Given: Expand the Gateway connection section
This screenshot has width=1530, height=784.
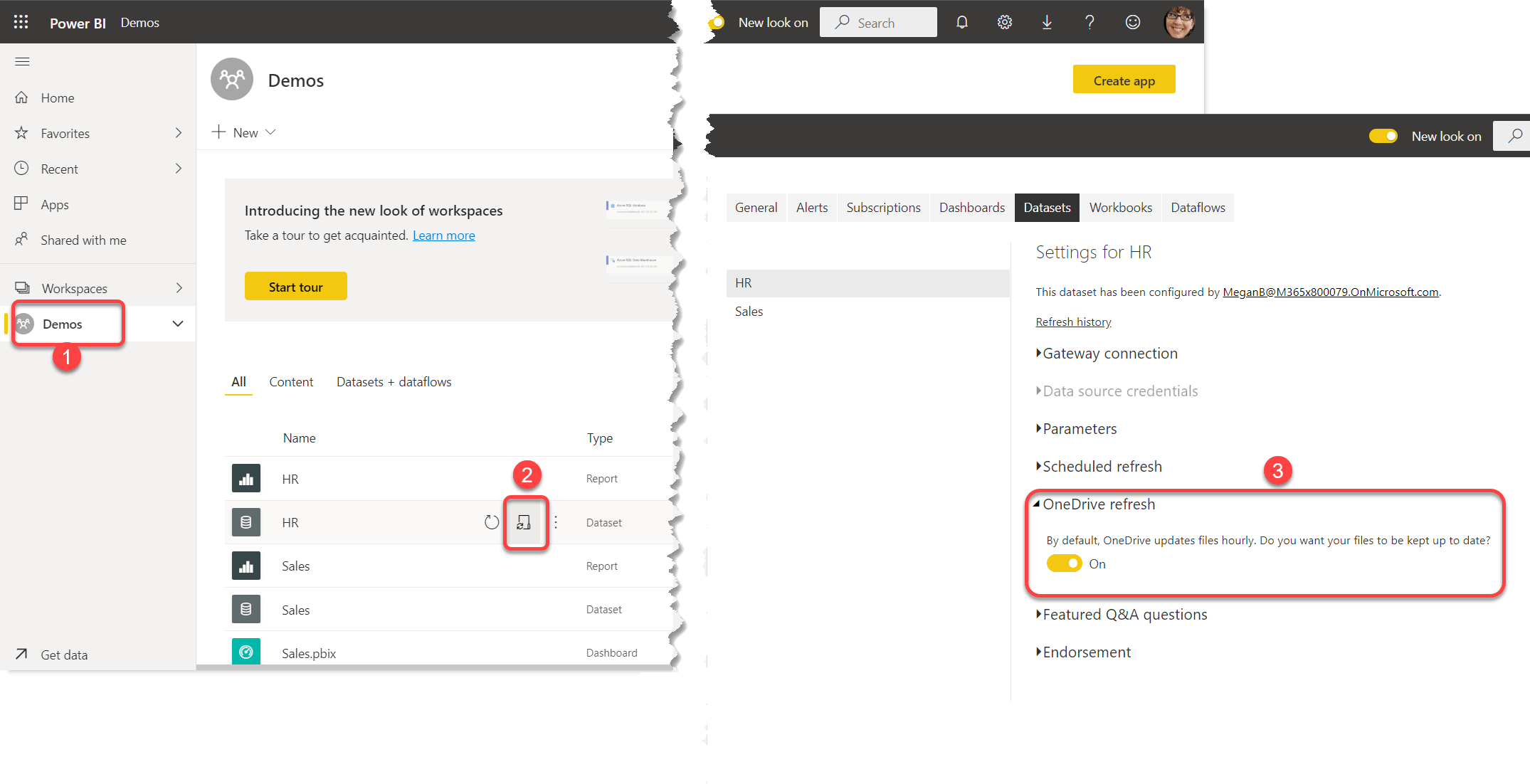Looking at the screenshot, I should click(x=1107, y=354).
